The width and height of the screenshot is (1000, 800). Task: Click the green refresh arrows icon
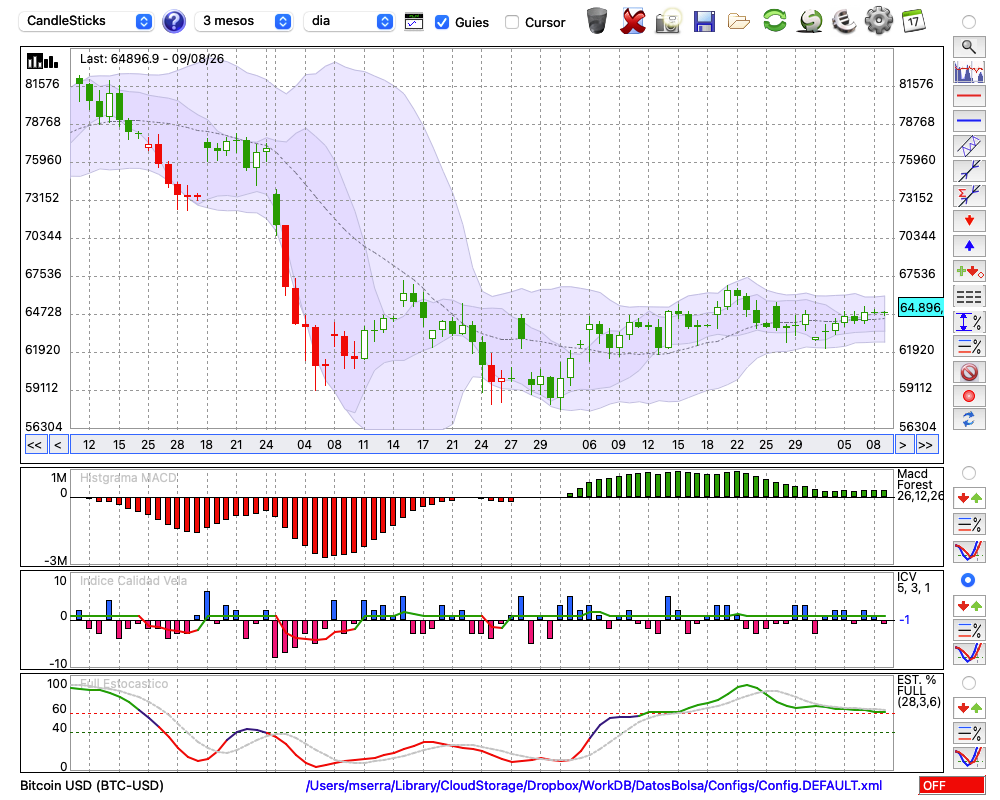pyautogui.click(x=774, y=21)
